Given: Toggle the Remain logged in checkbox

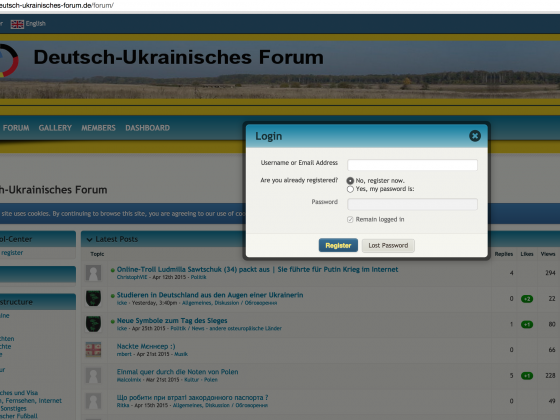Looking at the screenshot, I should pyautogui.click(x=350, y=219).
